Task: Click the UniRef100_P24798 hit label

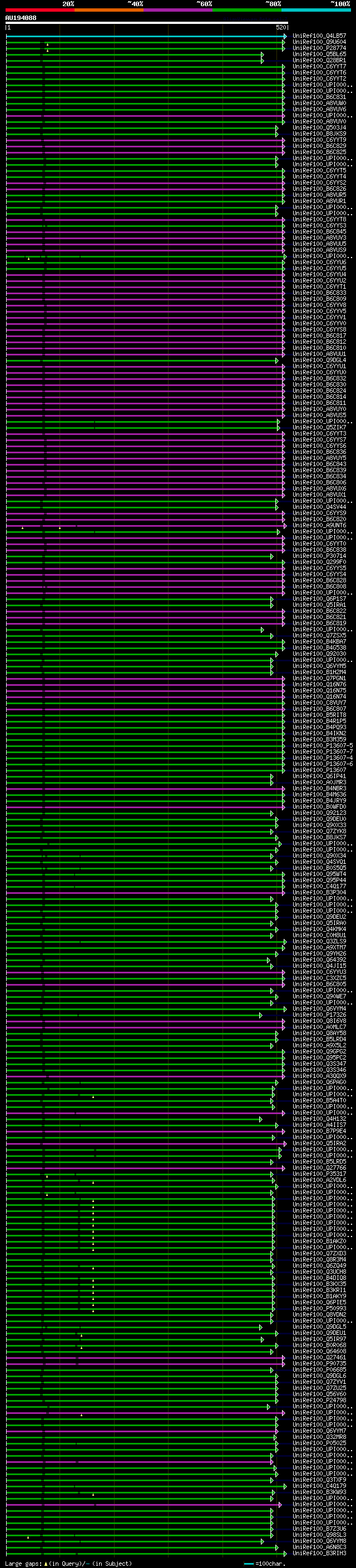Action: tap(319, 1401)
